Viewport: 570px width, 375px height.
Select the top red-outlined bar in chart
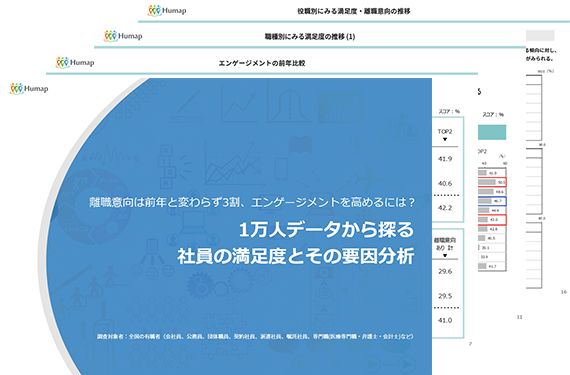(492, 182)
